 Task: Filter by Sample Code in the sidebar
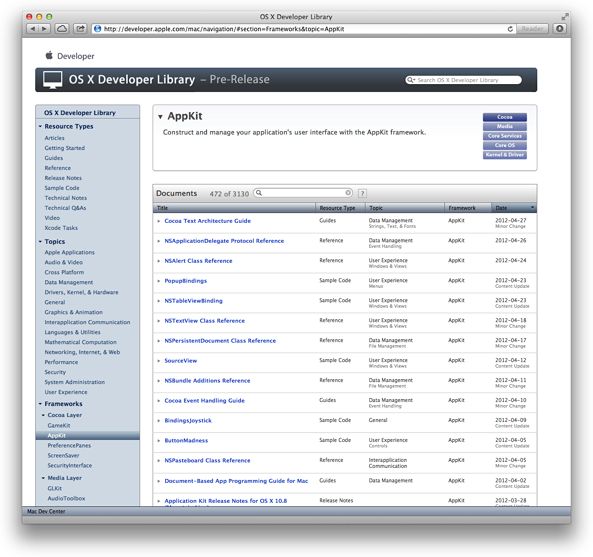tap(62, 188)
